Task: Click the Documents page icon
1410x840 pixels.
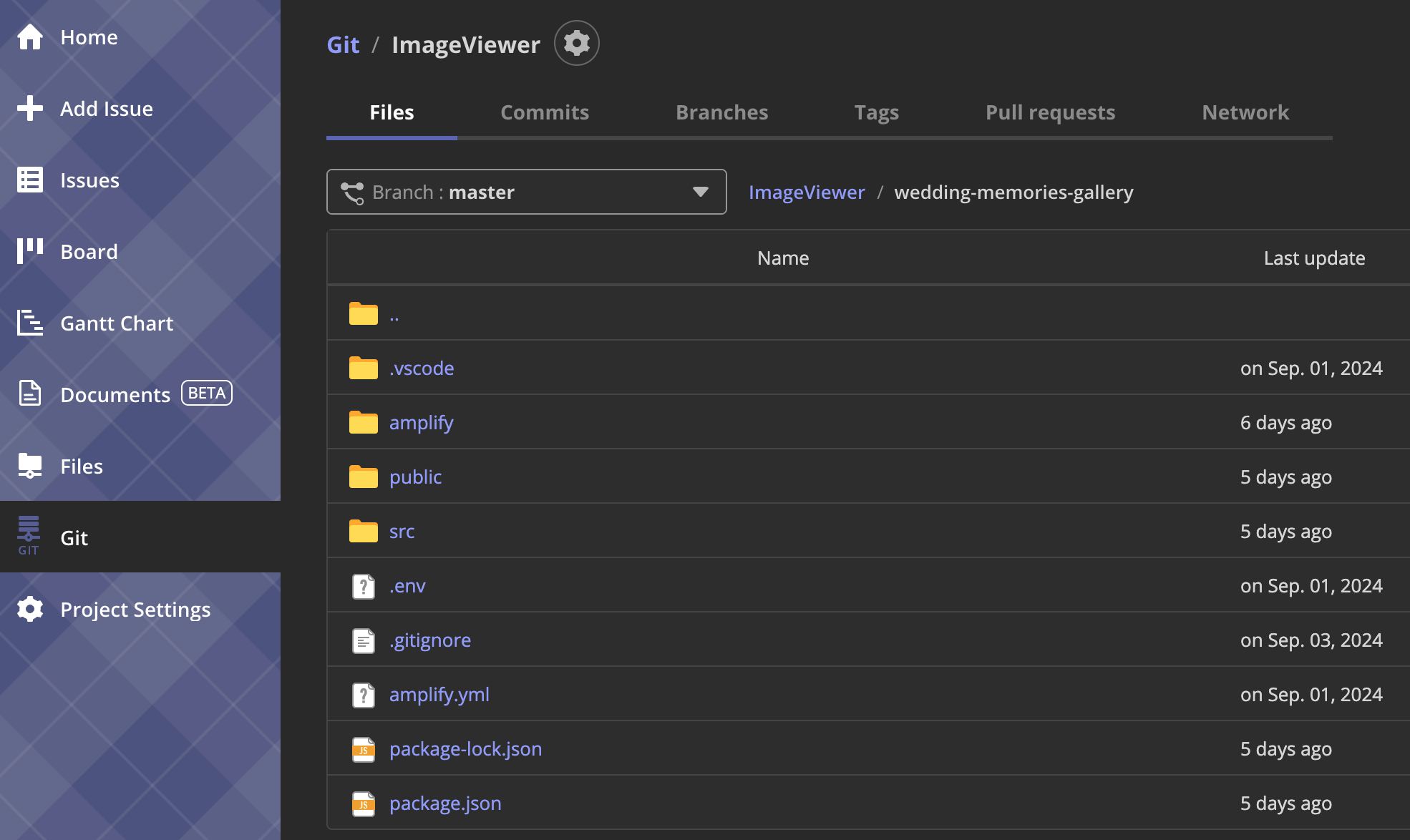Action: click(x=30, y=394)
